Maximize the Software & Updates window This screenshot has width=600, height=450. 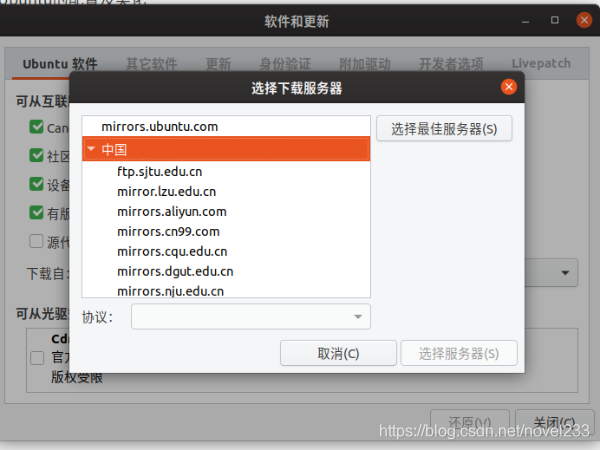coord(554,20)
